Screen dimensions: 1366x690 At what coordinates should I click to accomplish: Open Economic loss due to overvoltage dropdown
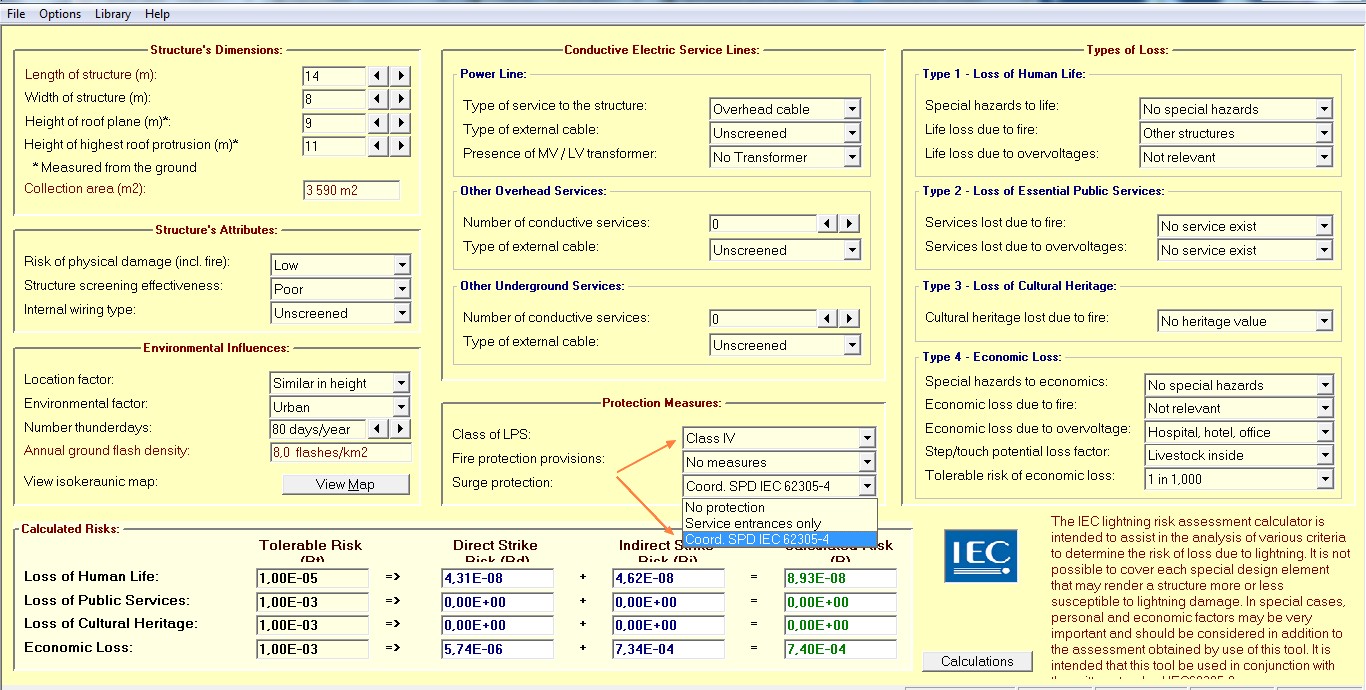(1324, 432)
